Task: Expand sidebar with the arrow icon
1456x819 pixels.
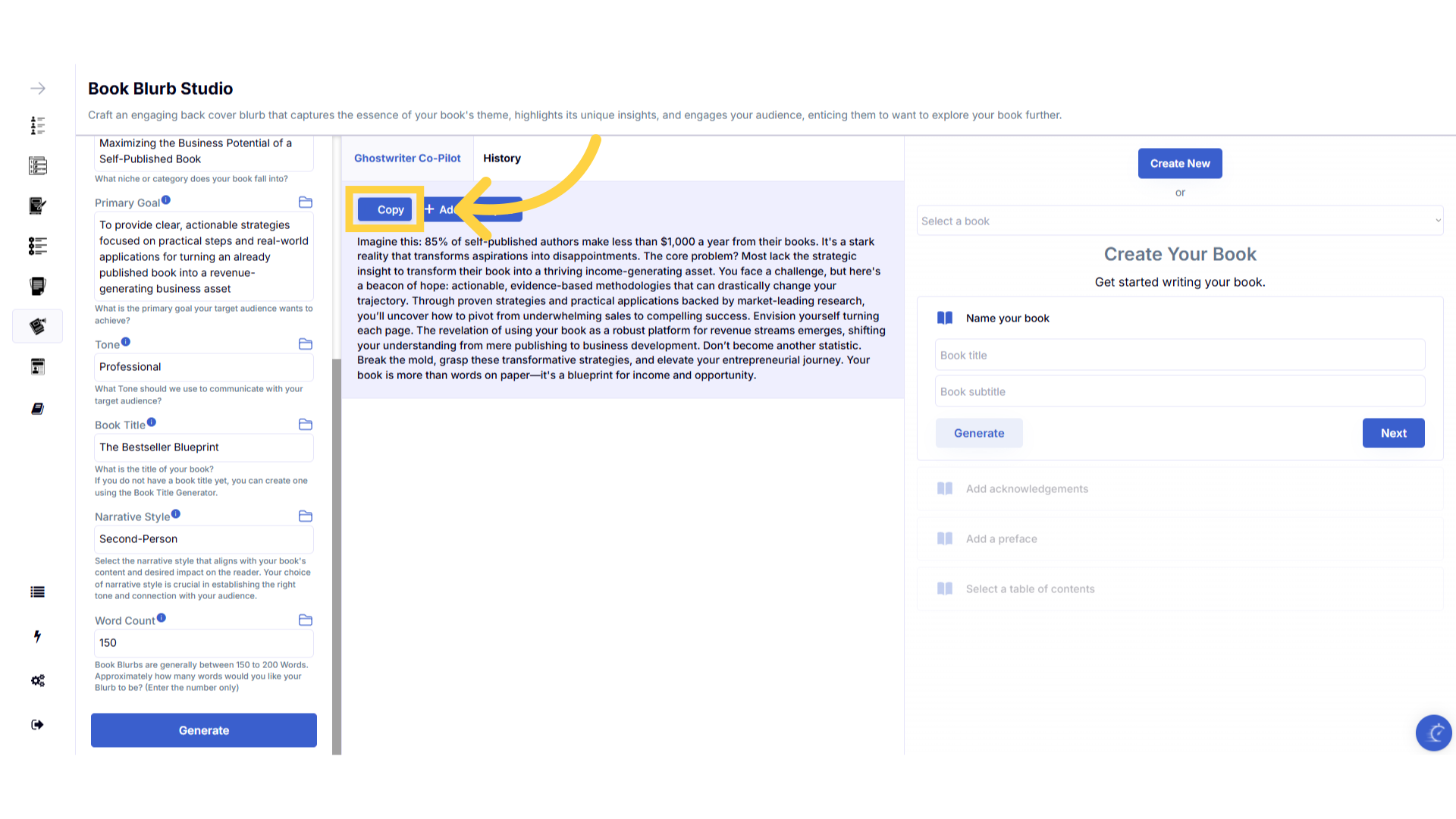Action: coord(38,89)
